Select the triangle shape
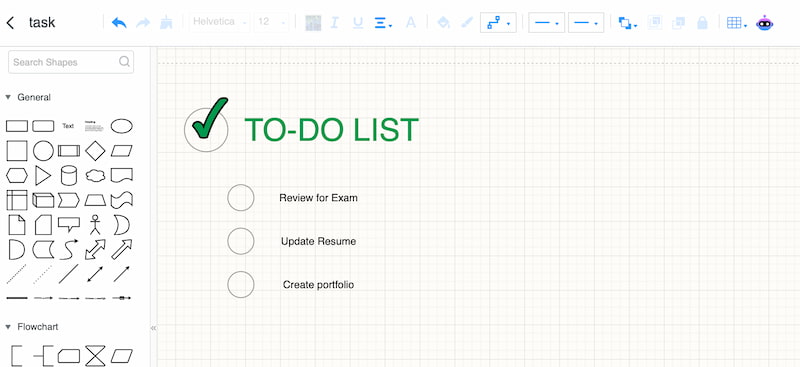Image resolution: width=800 pixels, height=367 pixels. [43, 176]
